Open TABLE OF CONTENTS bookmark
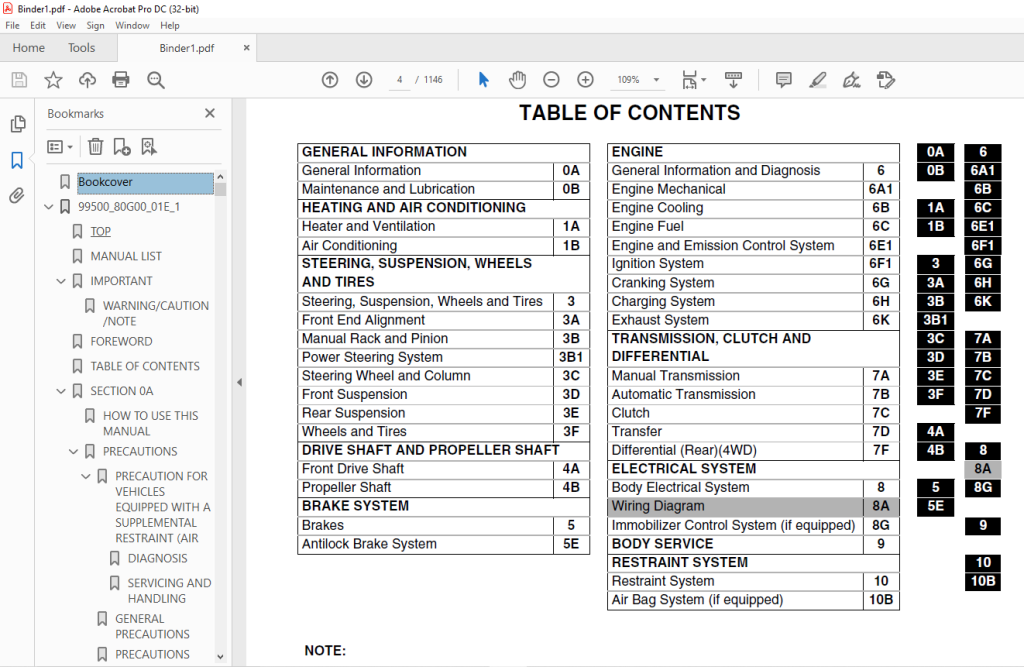 tap(145, 366)
